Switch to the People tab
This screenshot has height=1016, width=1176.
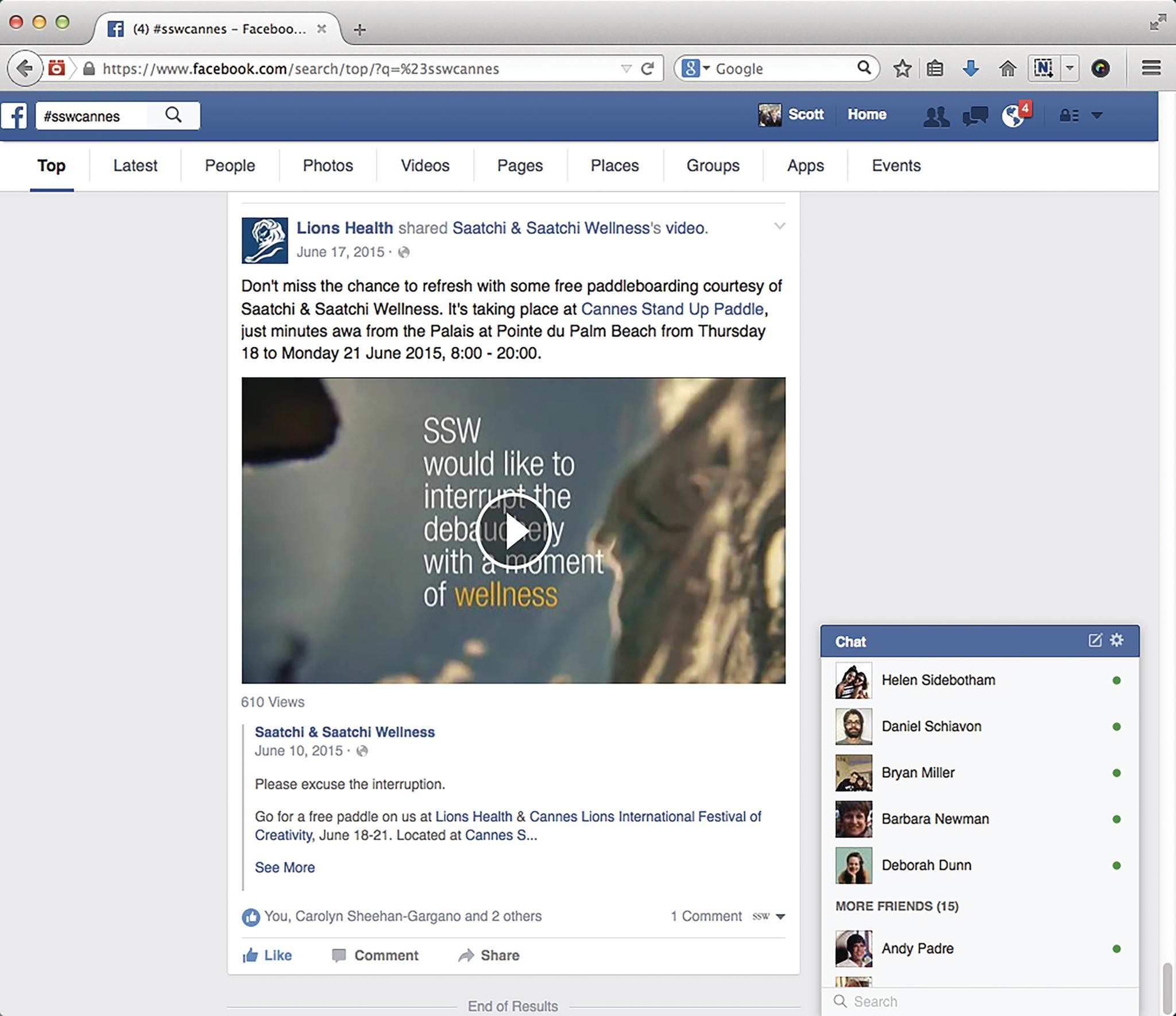230,166
